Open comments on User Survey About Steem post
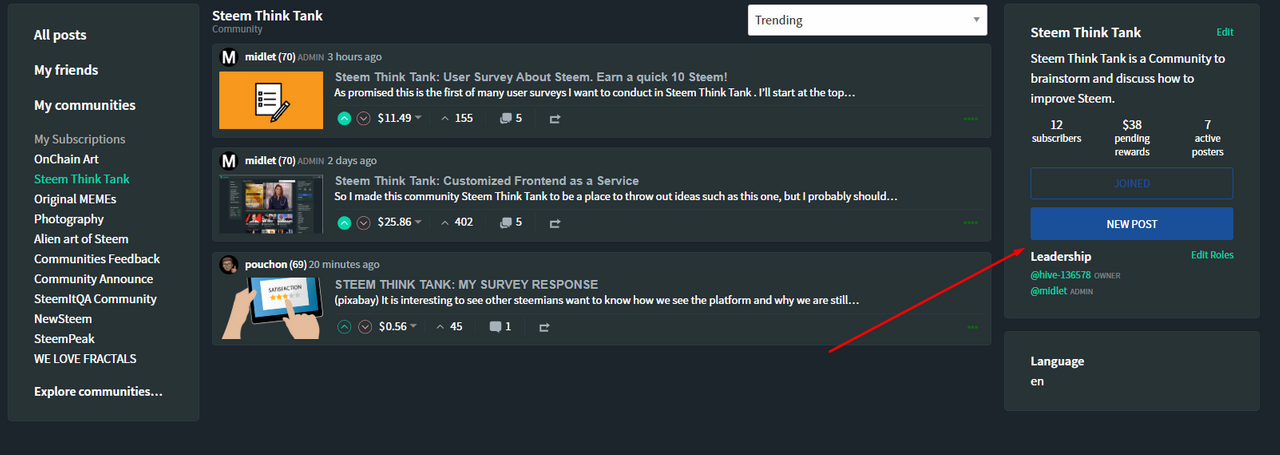Screen dimensions: 1280x455 click(x=511, y=118)
